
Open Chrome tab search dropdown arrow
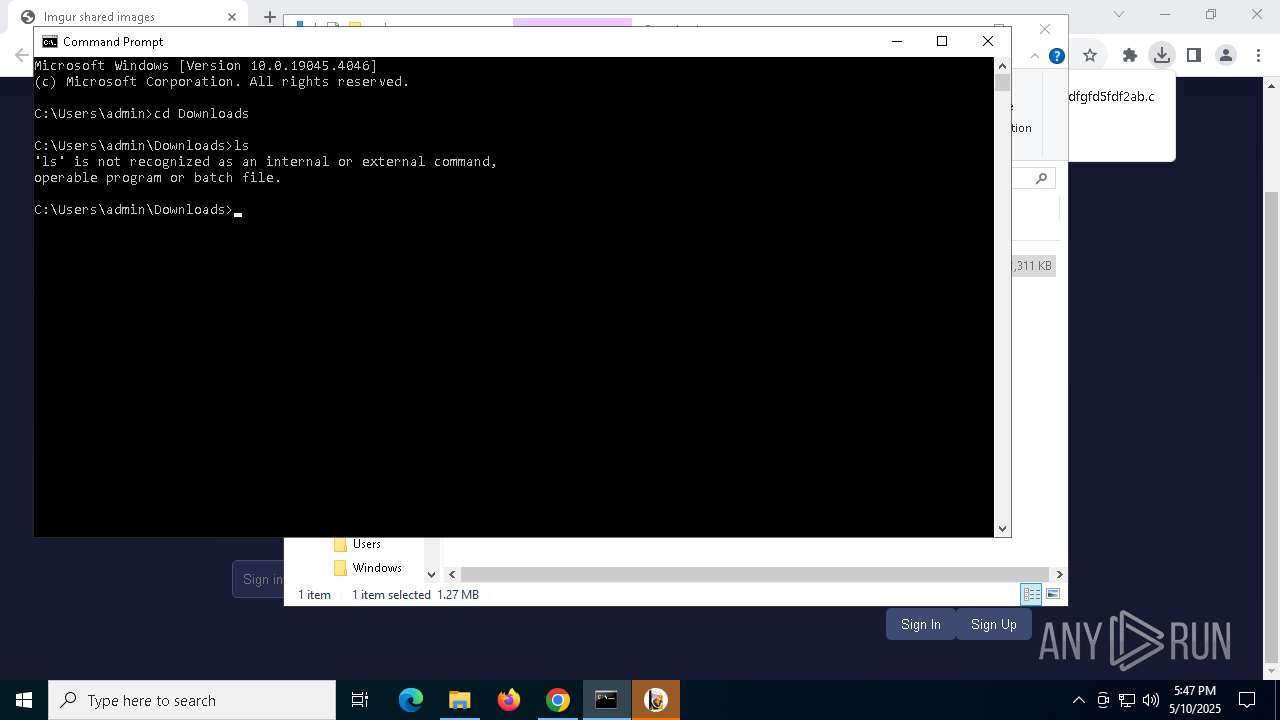click(x=1119, y=14)
